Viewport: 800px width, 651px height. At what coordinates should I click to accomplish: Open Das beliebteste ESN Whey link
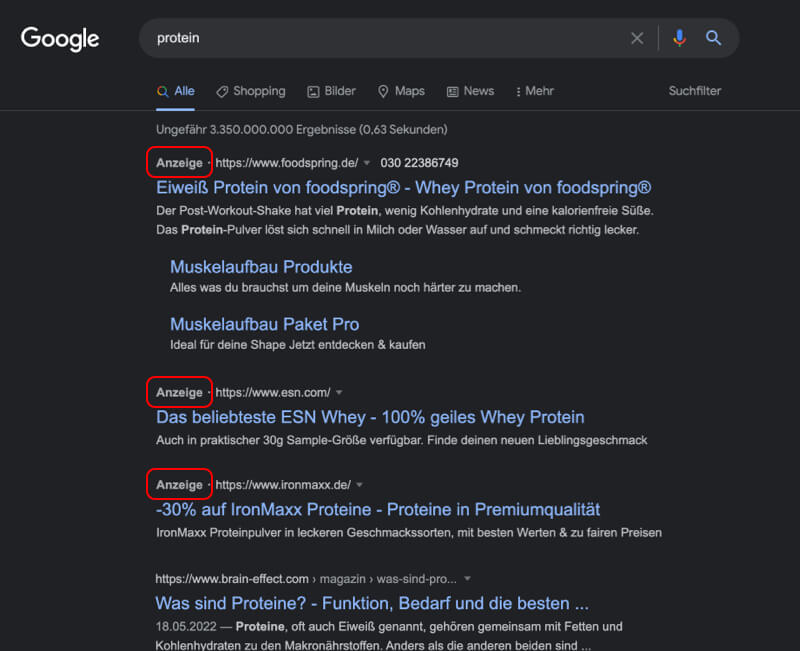click(x=370, y=417)
